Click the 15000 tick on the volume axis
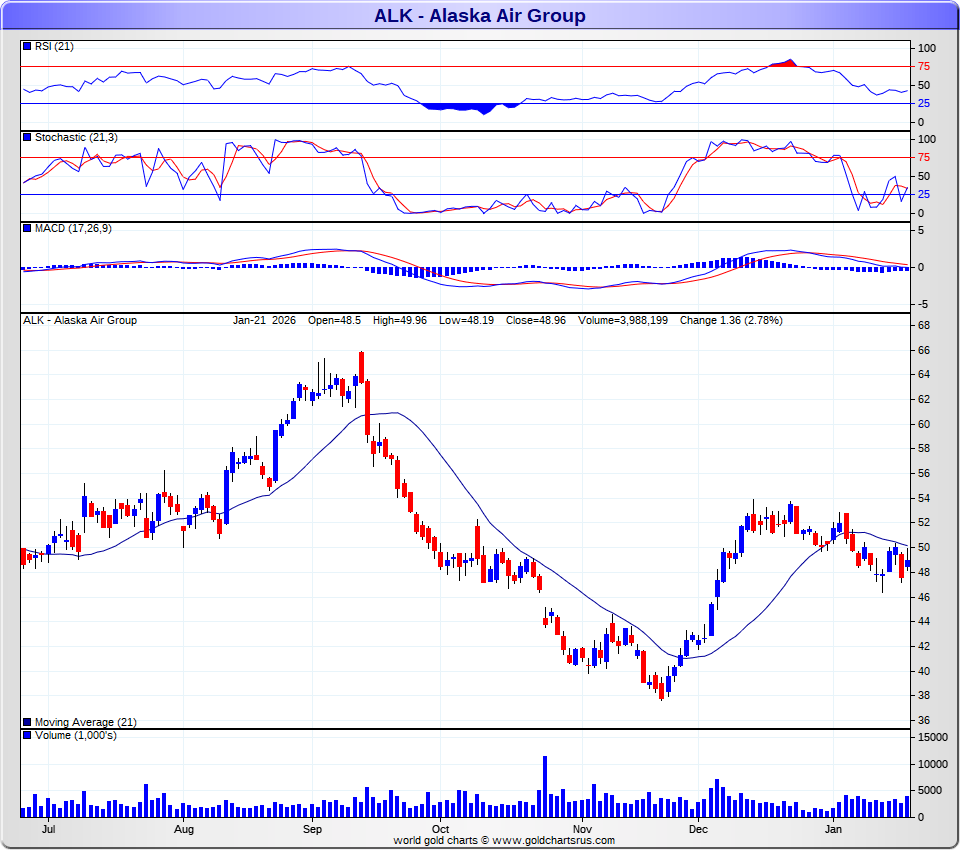The height and width of the screenshot is (850, 960). coord(932,737)
